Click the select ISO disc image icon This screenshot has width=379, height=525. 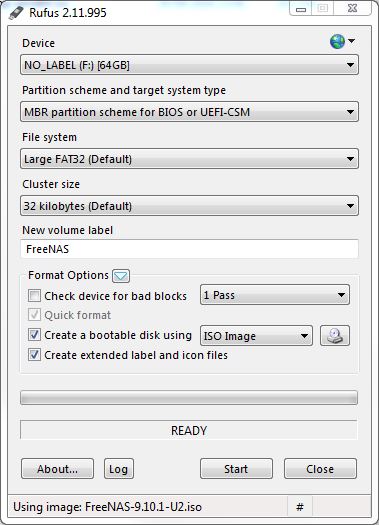[x=335, y=335]
